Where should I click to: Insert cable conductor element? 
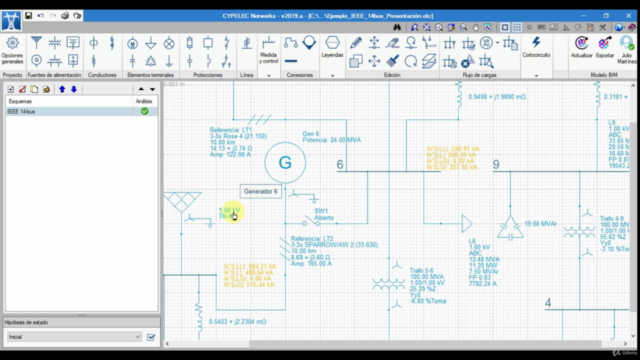(93, 43)
